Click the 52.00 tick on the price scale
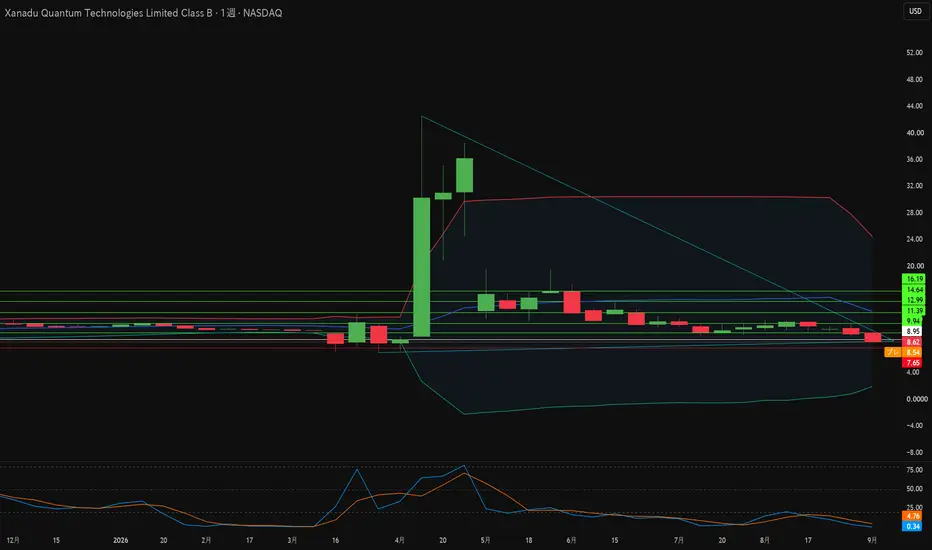Image resolution: width=932 pixels, height=550 pixels. [x=914, y=53]
